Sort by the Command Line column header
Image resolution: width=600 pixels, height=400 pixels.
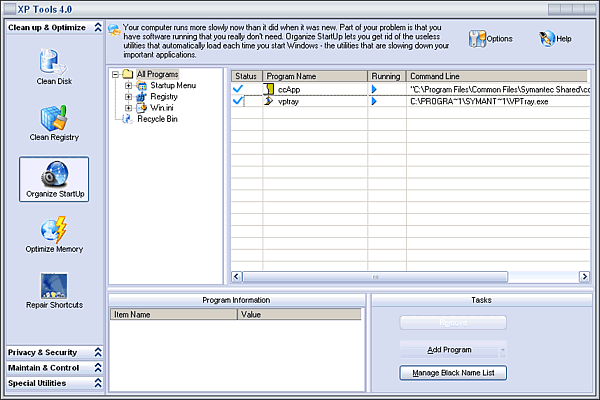click(497, 76)
